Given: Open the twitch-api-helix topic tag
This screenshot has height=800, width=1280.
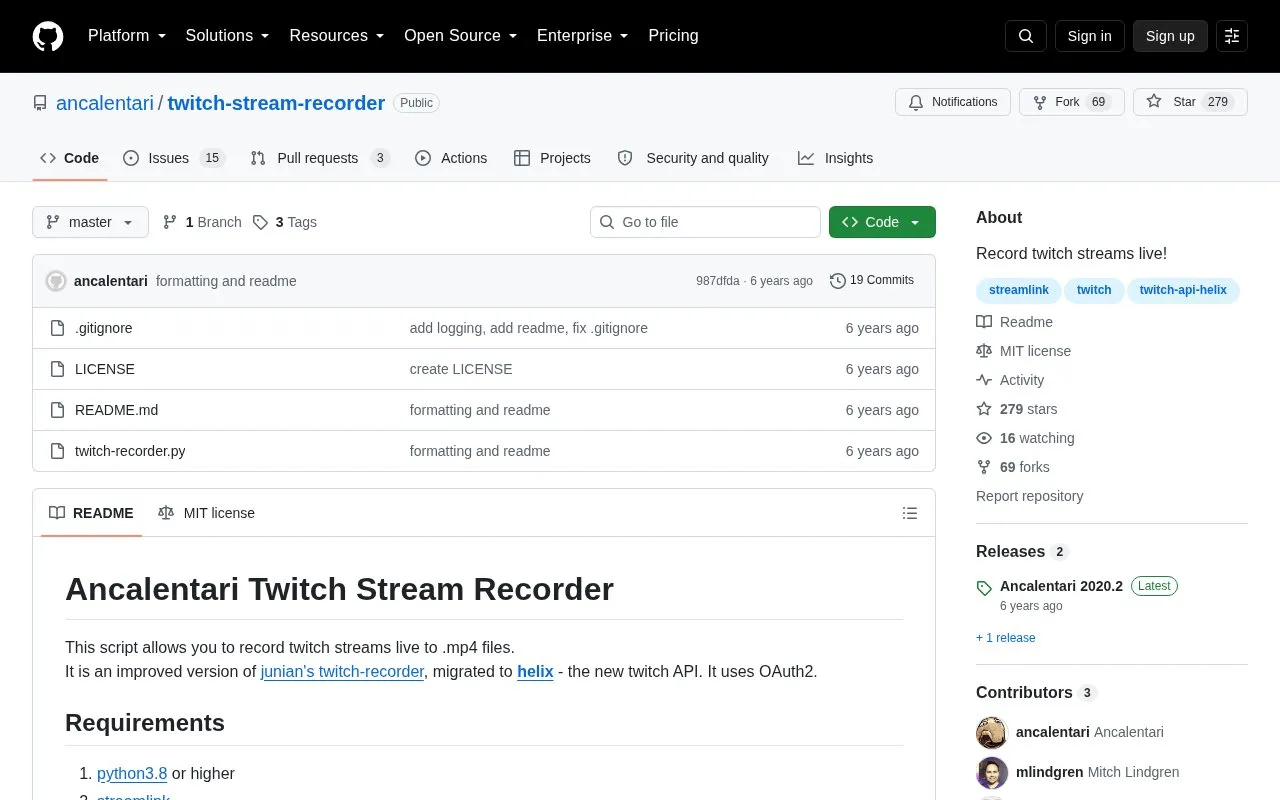Looking at the screenshot, I should pyautogui.click(x=1183, y=290).
